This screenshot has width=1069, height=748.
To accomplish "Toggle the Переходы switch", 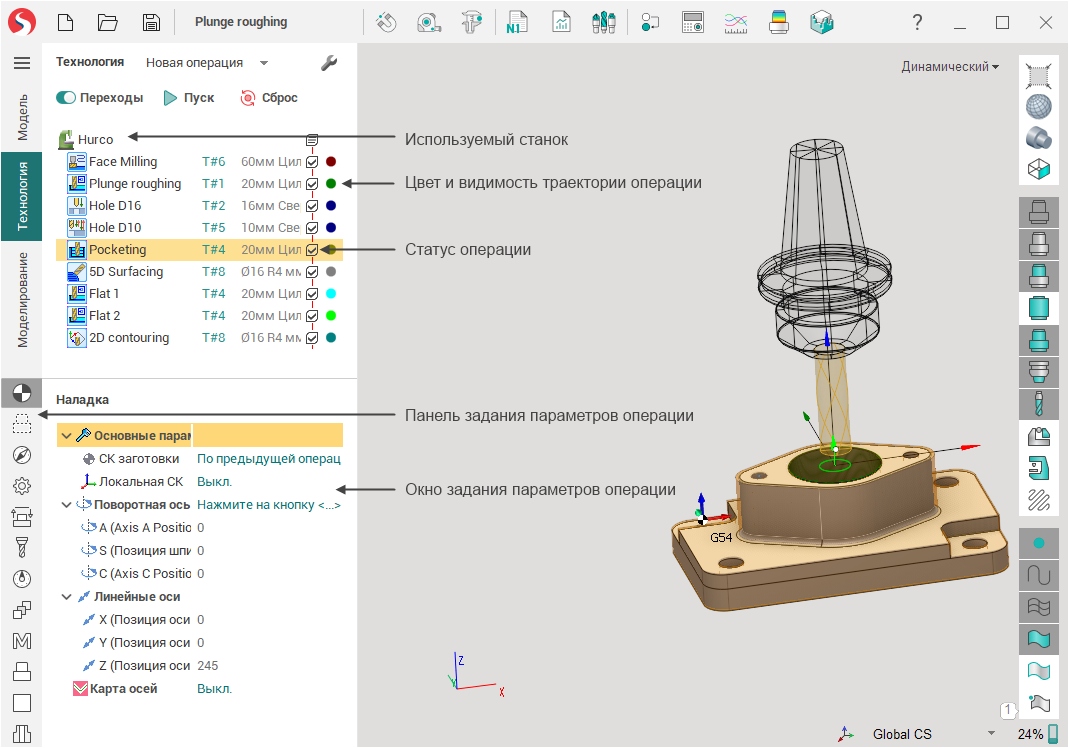I will (x=67, y=98).
